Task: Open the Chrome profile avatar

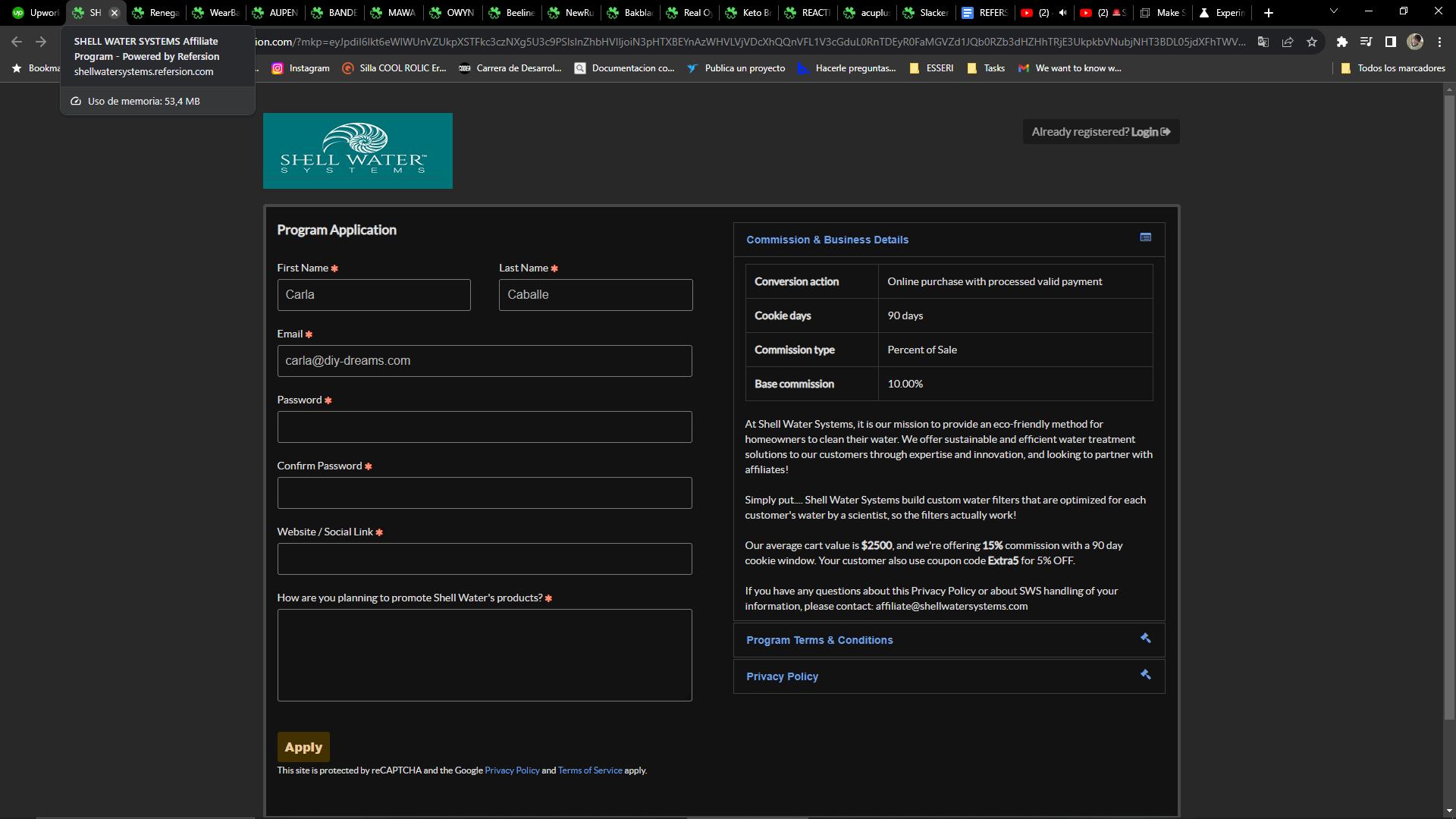Action: pyautogui.click(x=1415, y=42)
